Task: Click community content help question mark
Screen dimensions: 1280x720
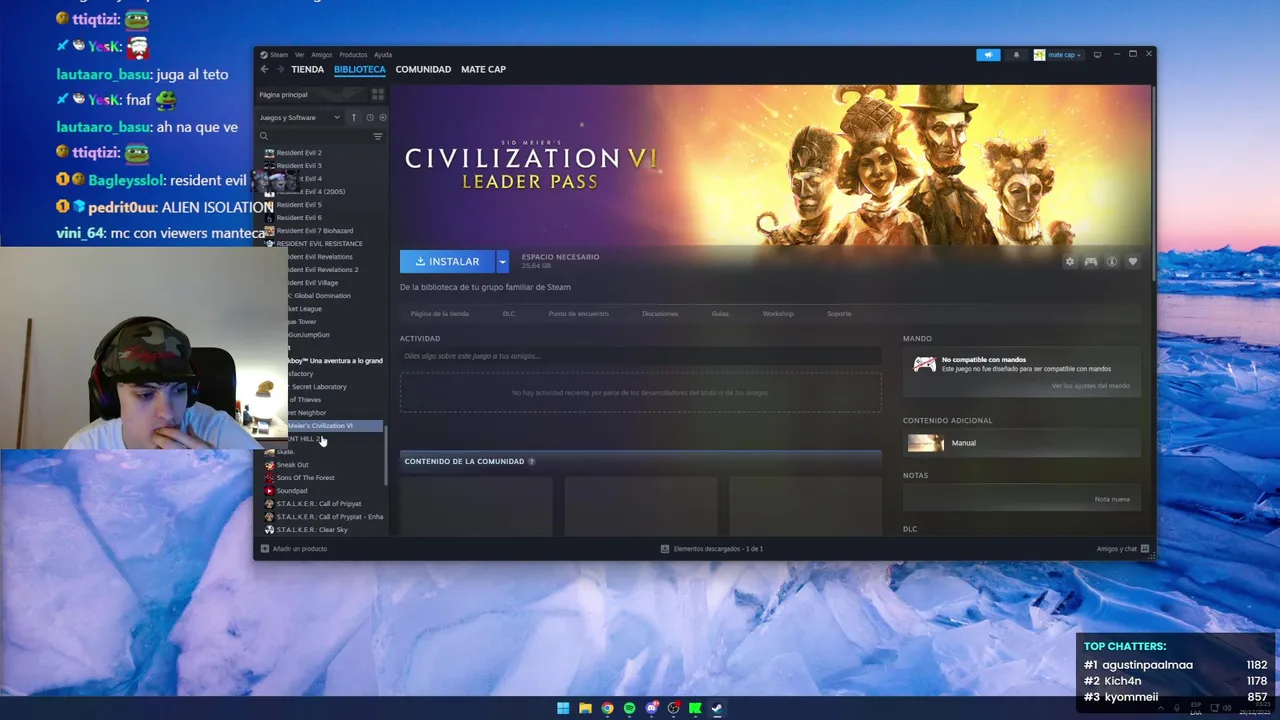Action: pos(531,461)
